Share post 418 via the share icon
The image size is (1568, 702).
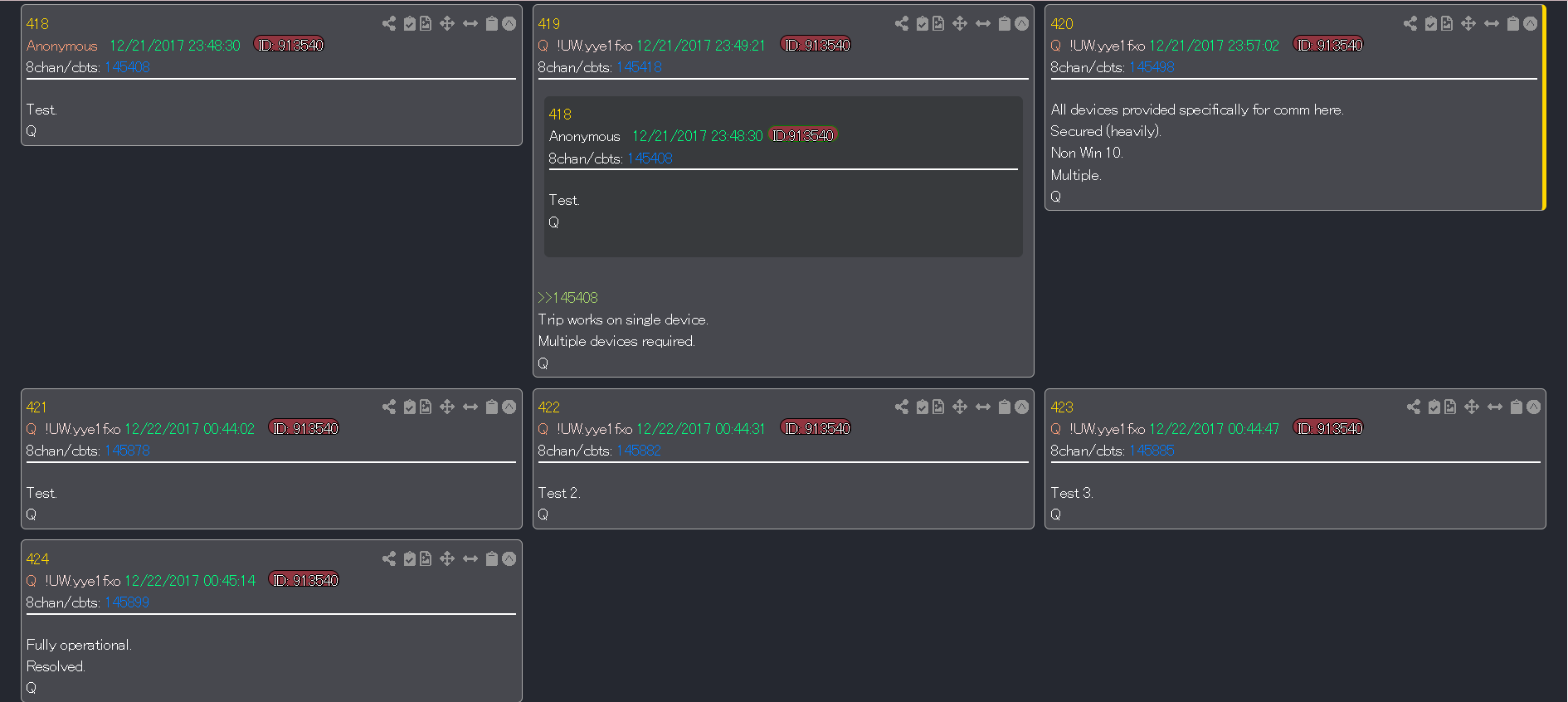(x=389, y=23)
